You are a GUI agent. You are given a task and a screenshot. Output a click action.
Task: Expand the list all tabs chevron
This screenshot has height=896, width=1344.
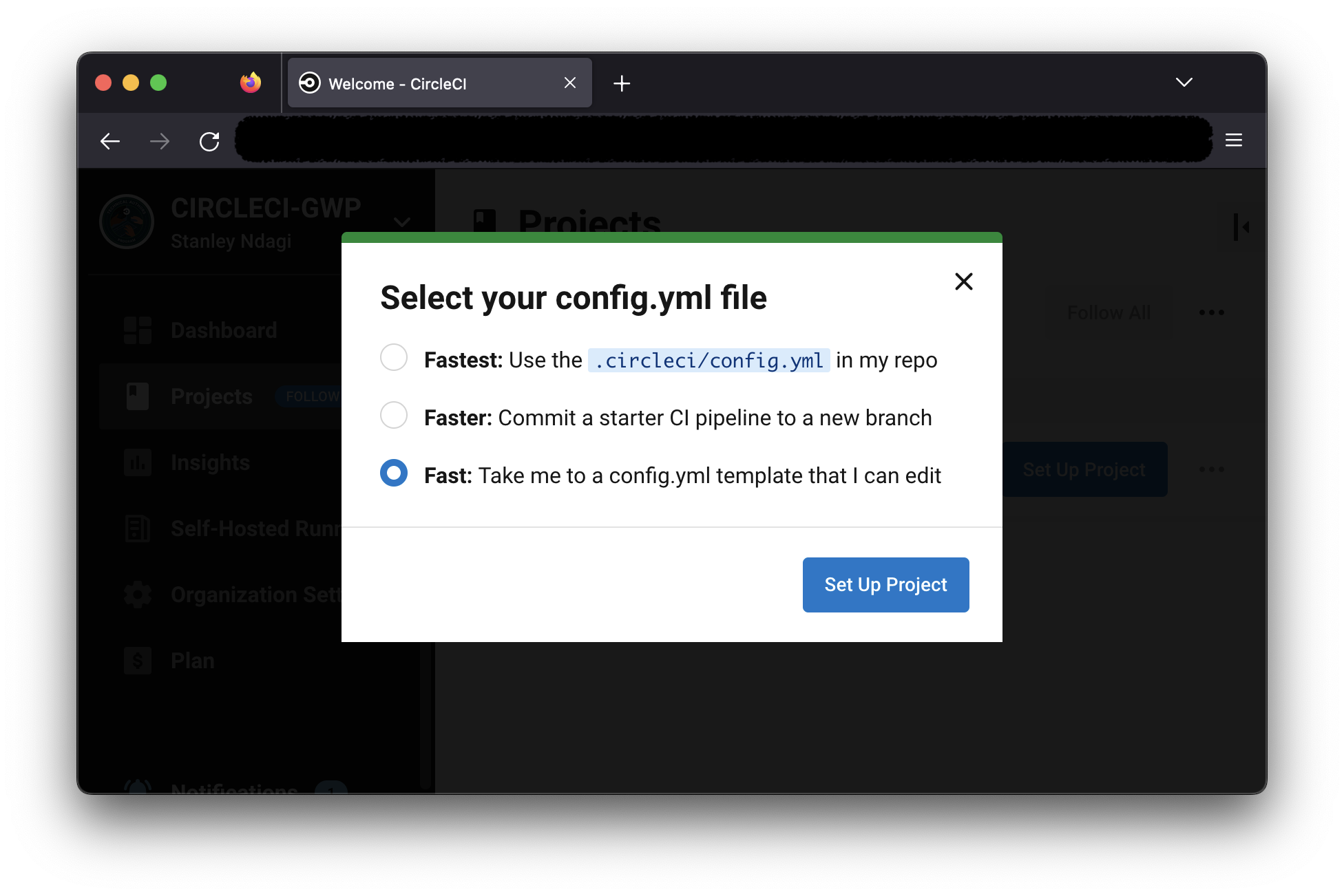[x=1184, y=83]
